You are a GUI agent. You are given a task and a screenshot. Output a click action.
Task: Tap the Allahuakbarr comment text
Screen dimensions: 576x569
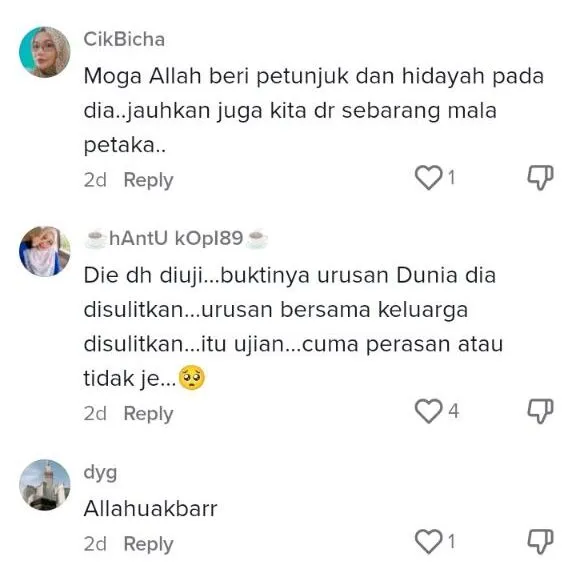click(151, 509)
